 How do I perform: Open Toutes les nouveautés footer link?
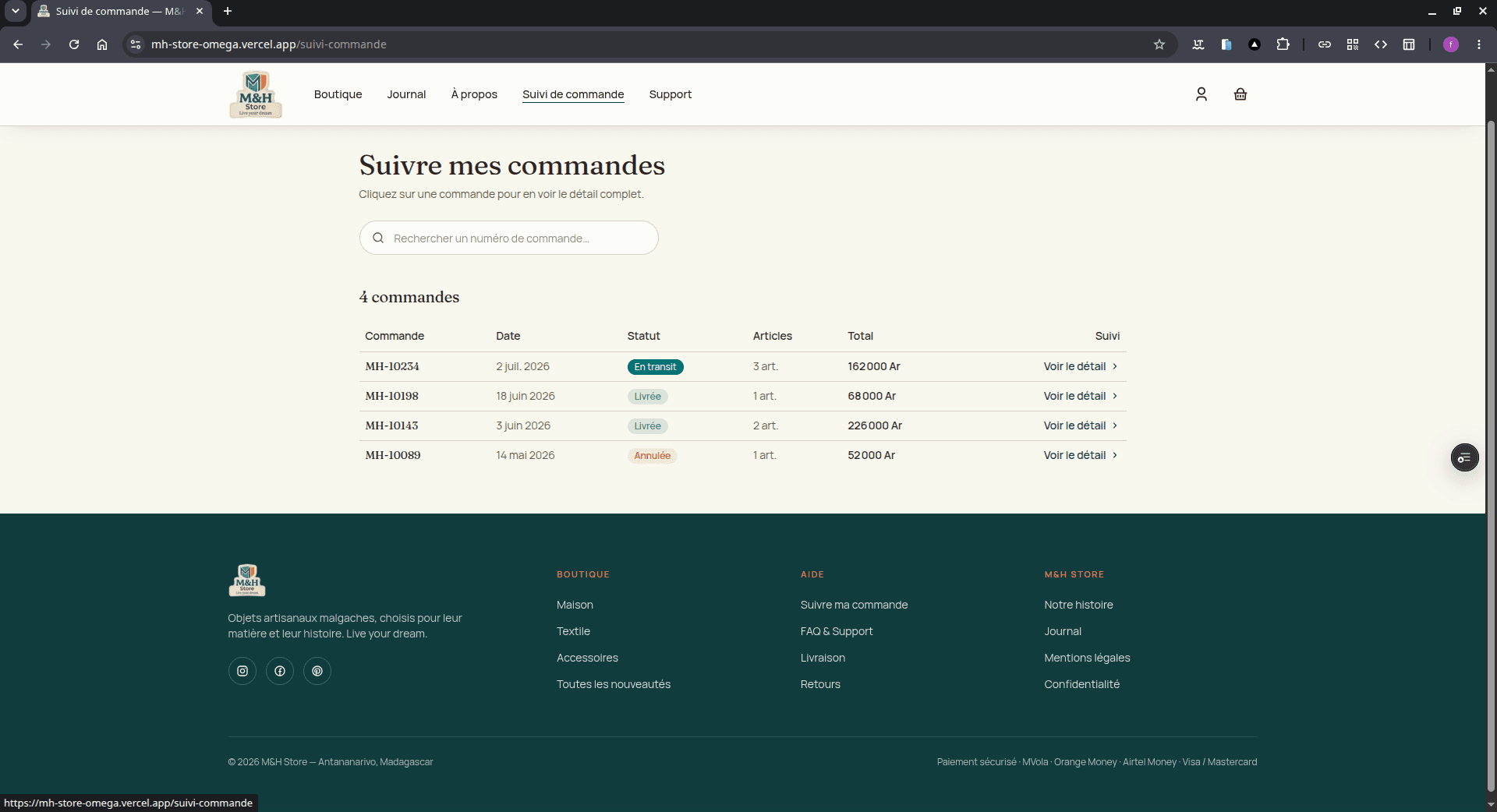tap(614, 684)
